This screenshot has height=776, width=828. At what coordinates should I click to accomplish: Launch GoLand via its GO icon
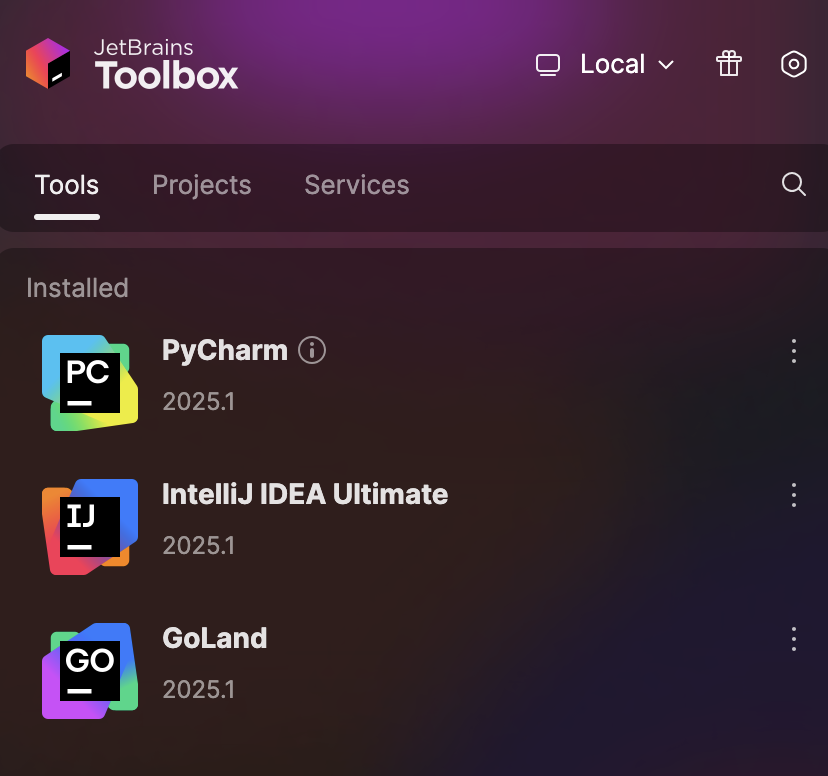coord(90,671)
